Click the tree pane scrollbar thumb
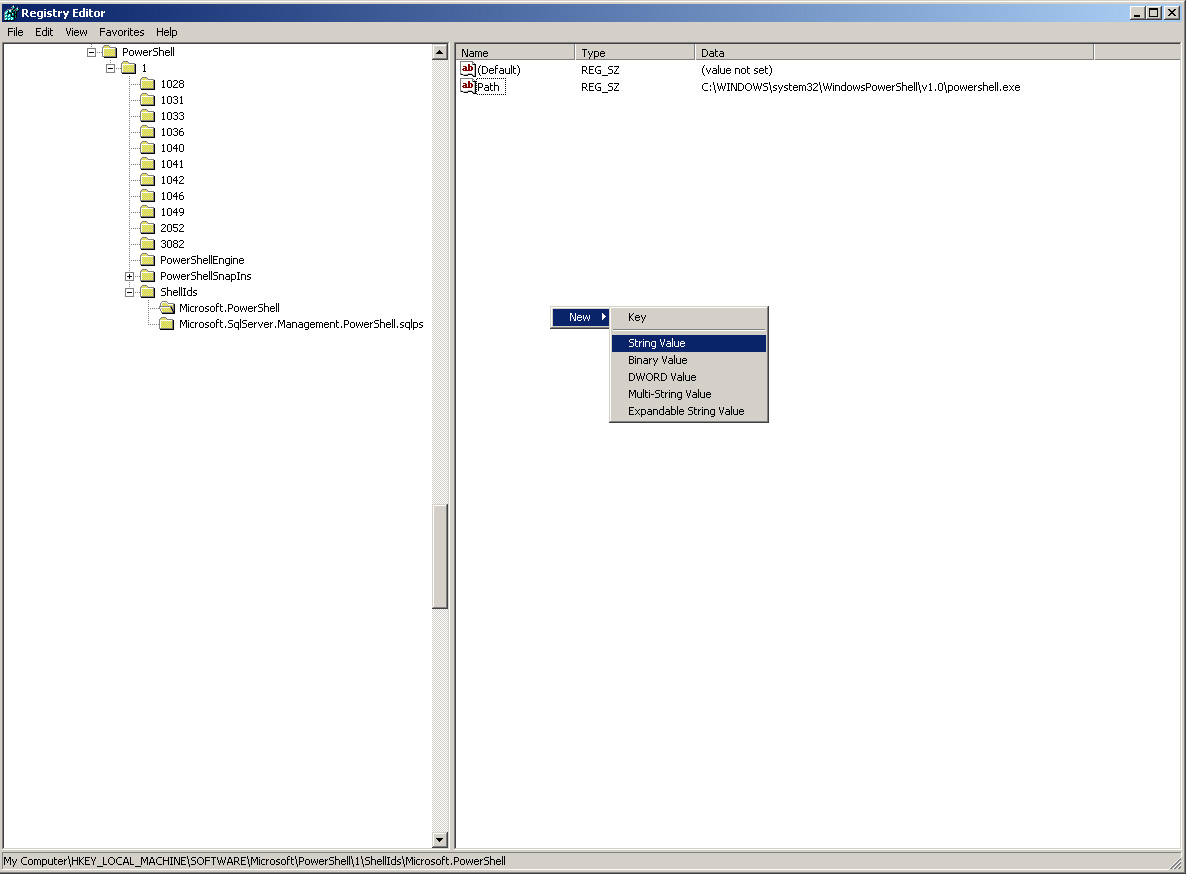The width and height of the screenshot is (1186, 874). point(439,556)
